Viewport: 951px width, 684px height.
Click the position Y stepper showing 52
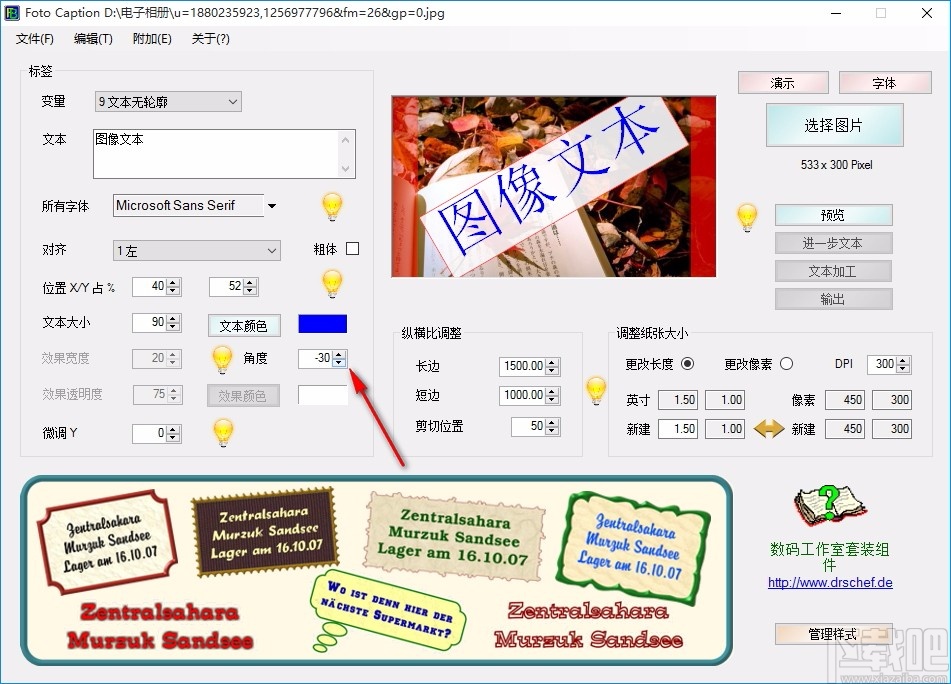coord(234,286)
